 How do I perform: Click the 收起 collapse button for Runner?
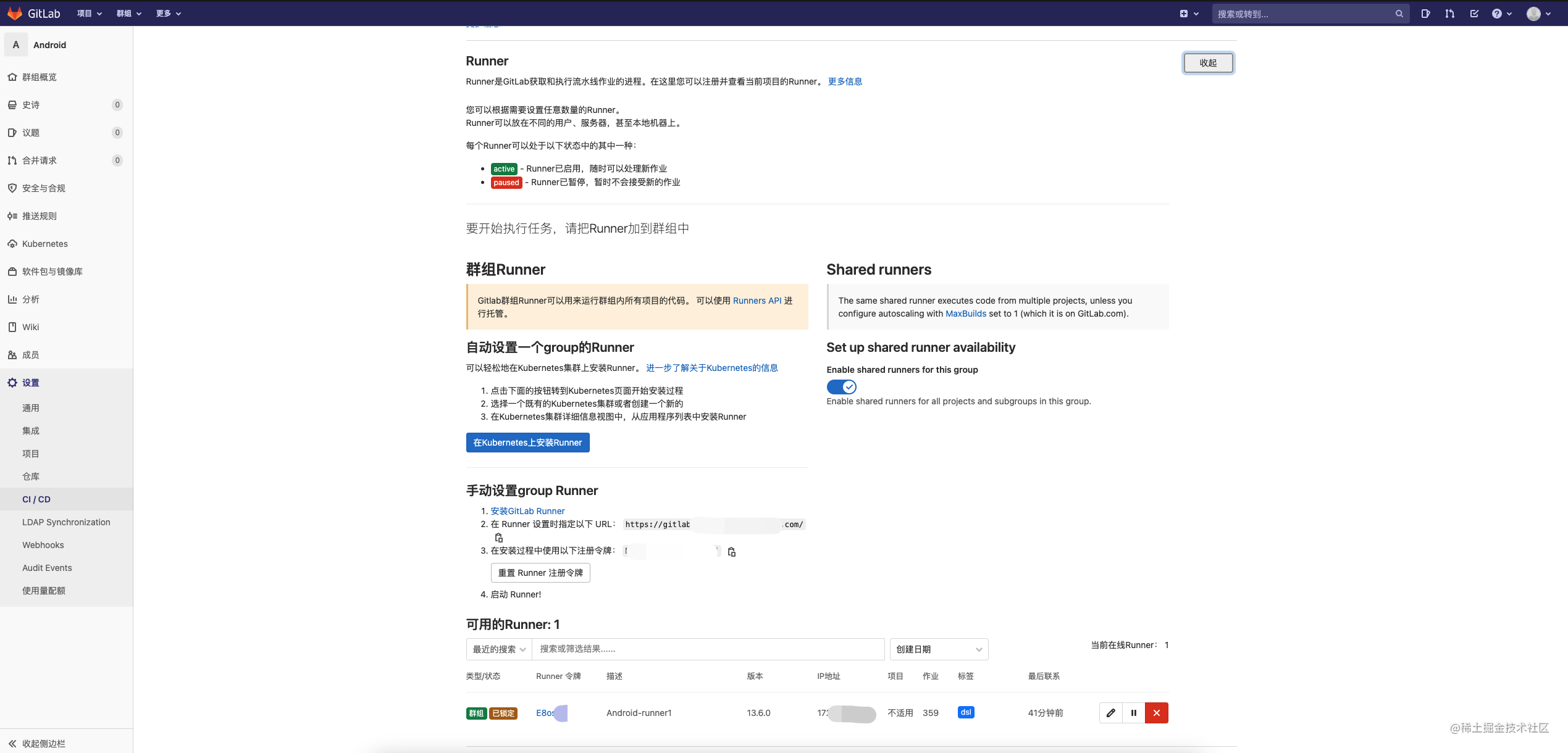coord(1208,62)
